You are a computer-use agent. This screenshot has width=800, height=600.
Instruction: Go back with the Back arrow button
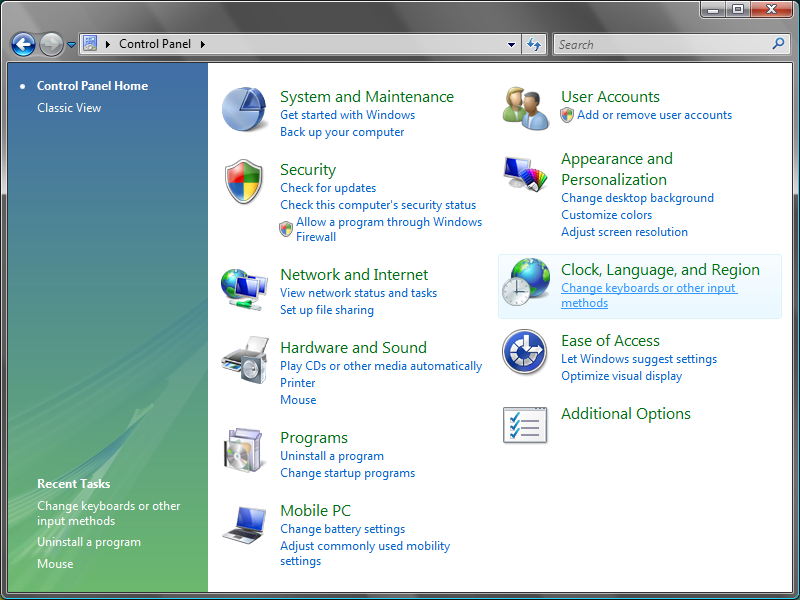(x=23, y=44)
